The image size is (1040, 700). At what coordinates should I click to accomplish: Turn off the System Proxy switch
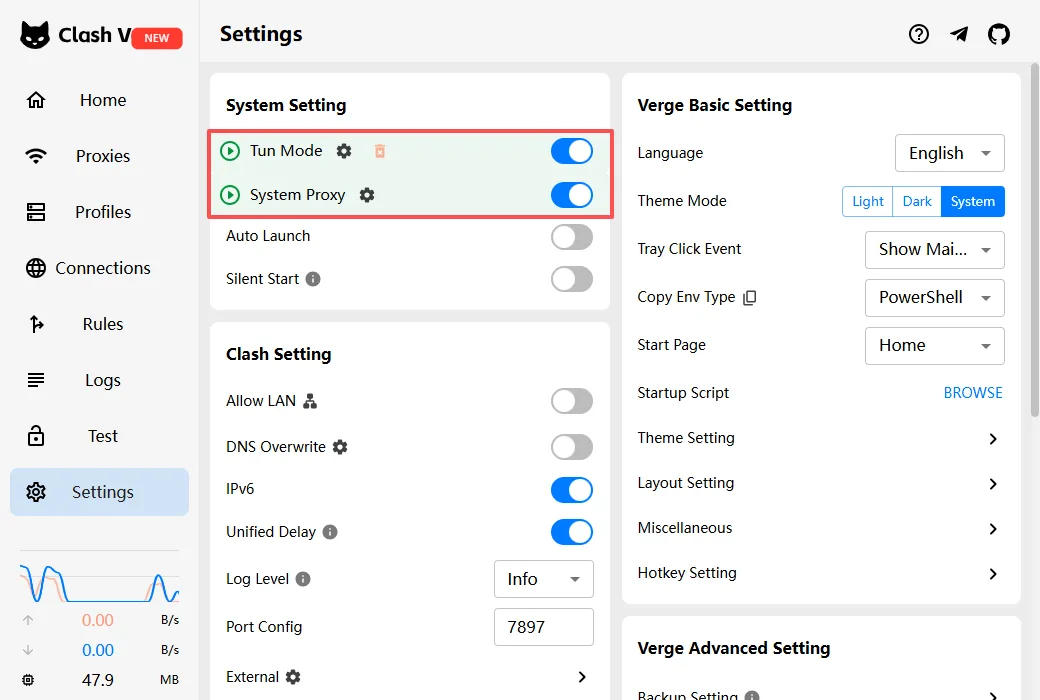pos(572,195)
